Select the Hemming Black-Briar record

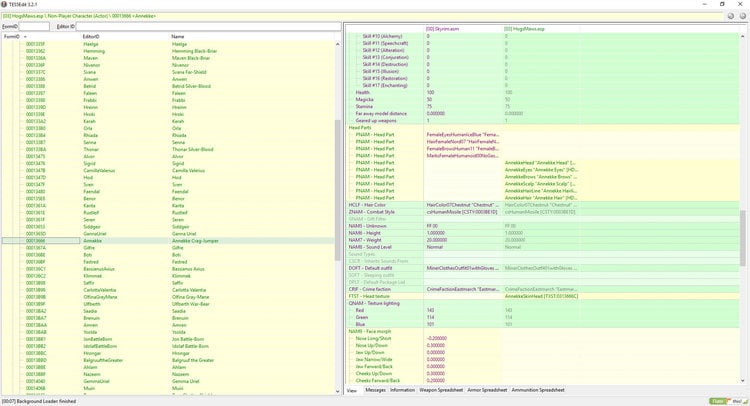pos(168,51)
